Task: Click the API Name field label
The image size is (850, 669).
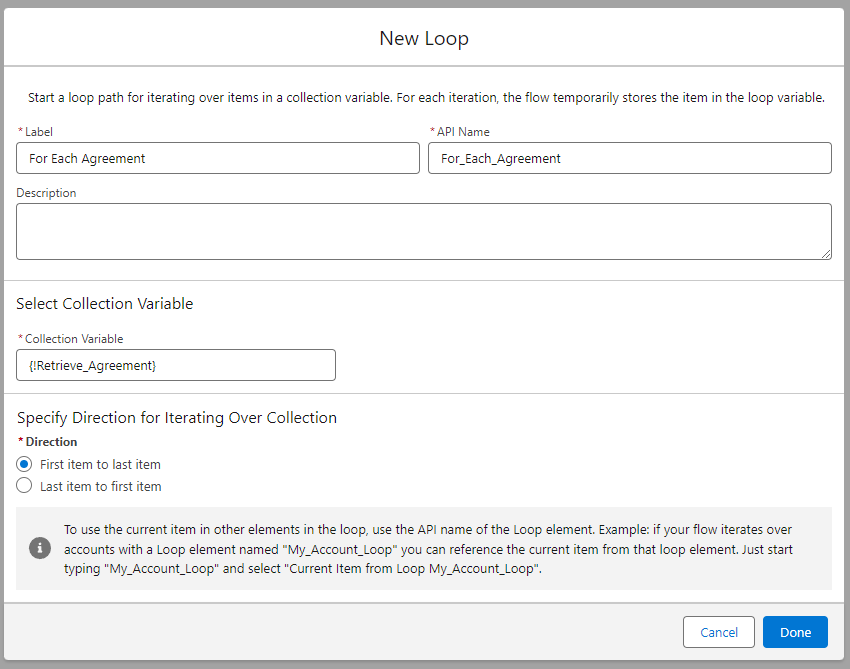Action: coord(460,132)
